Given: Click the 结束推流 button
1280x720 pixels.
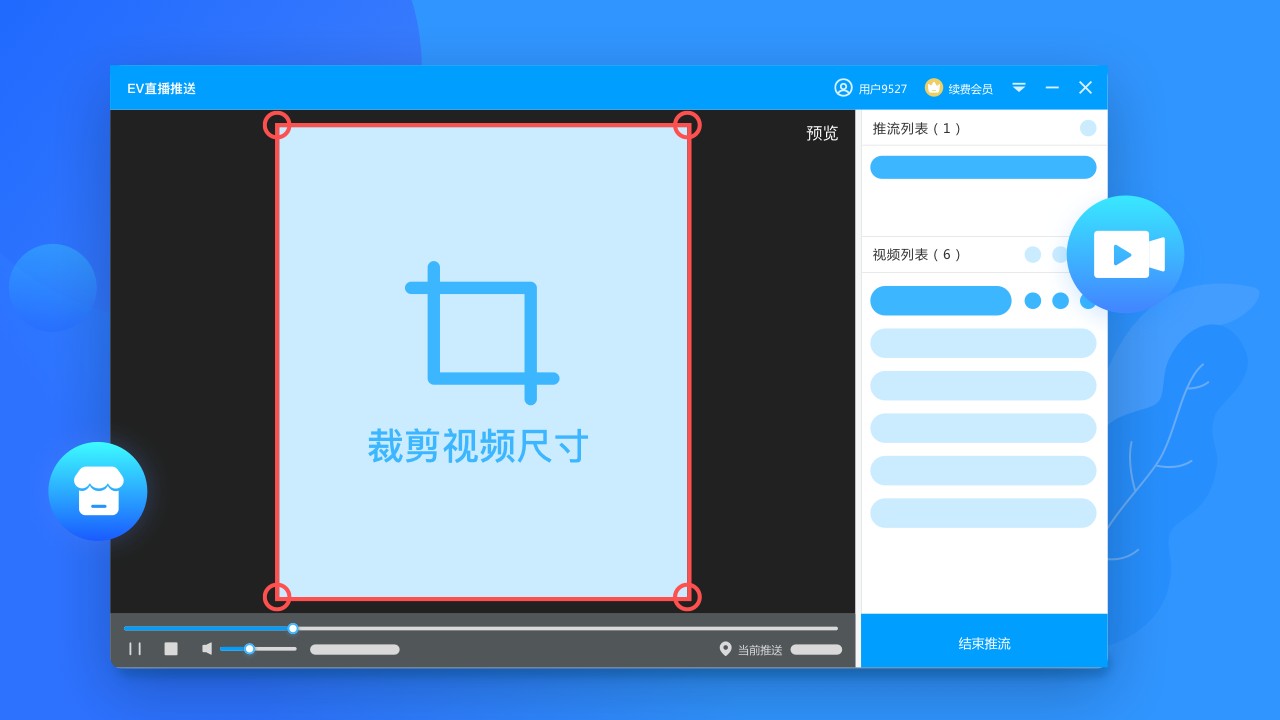Looking at the screenshot, I should coord(984,643).
